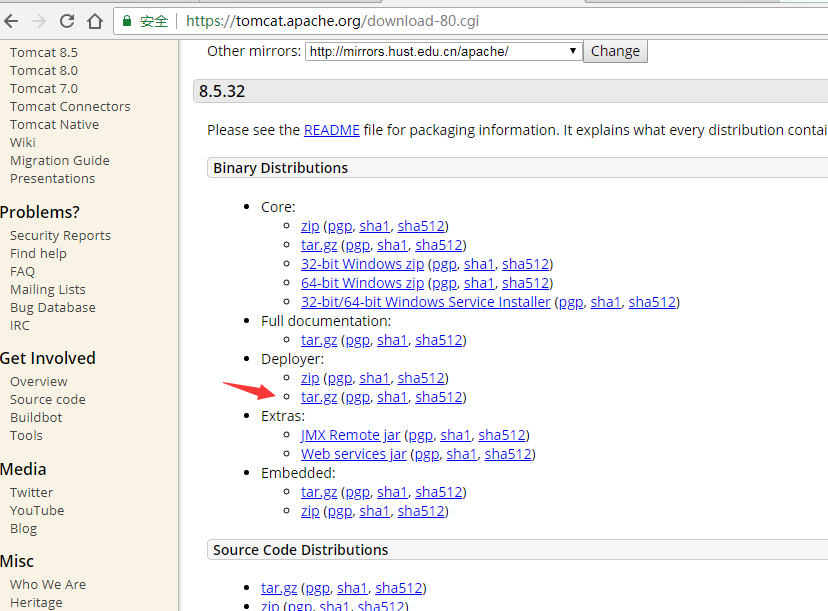
Task: Open the Mailing Lists link
Action: point(48,289)
